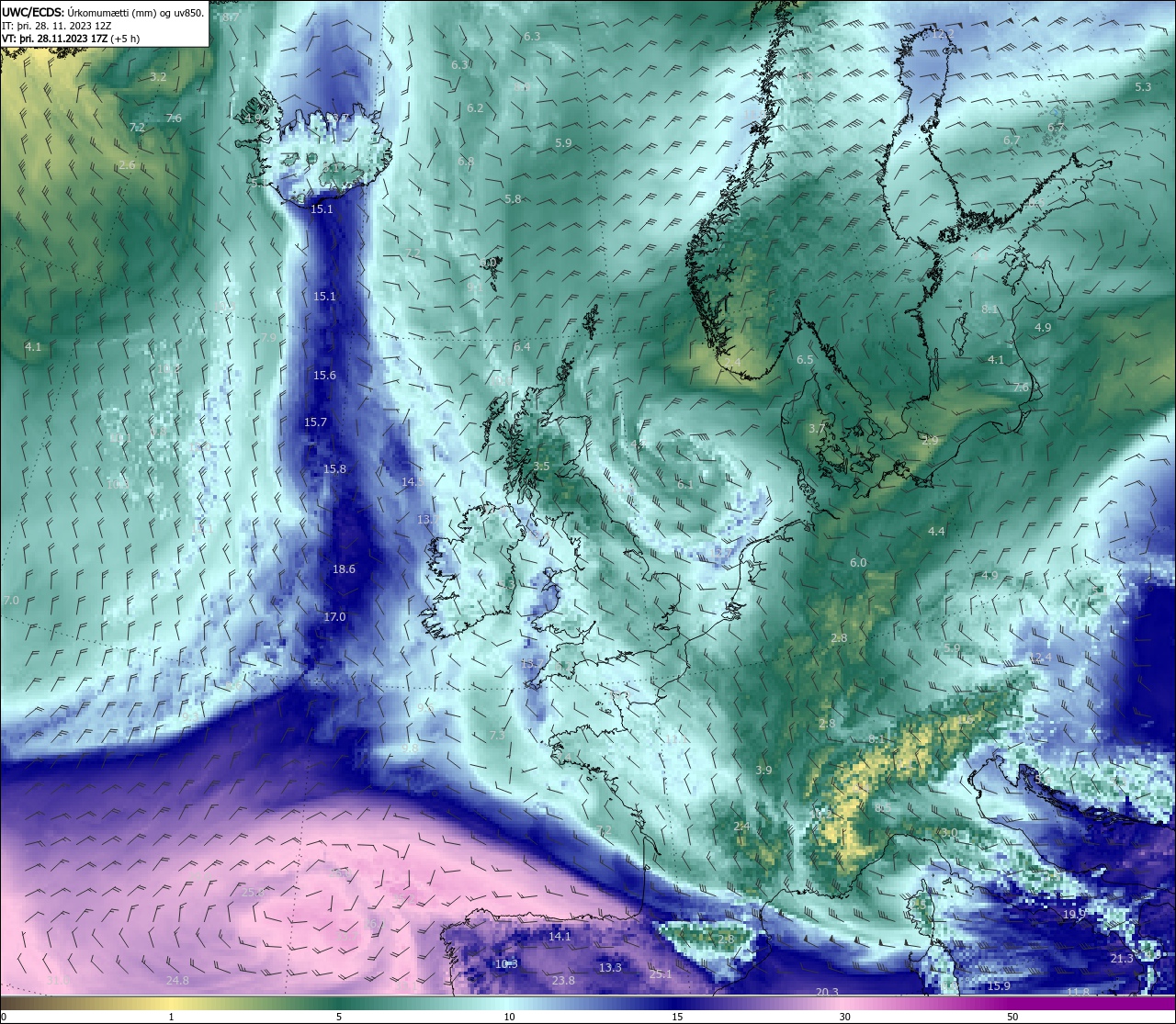Click the color scale label "10"
Image resolution: width=1176 pixels, height=1024 pixels.
pos(508,1017)
